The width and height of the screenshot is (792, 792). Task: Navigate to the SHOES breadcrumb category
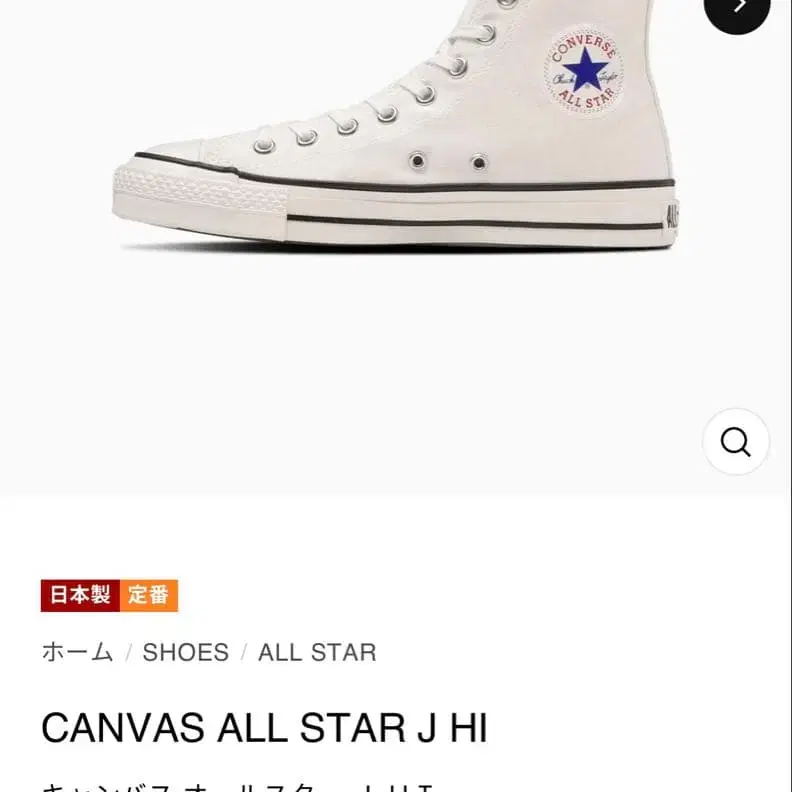(x=185, y=652)
